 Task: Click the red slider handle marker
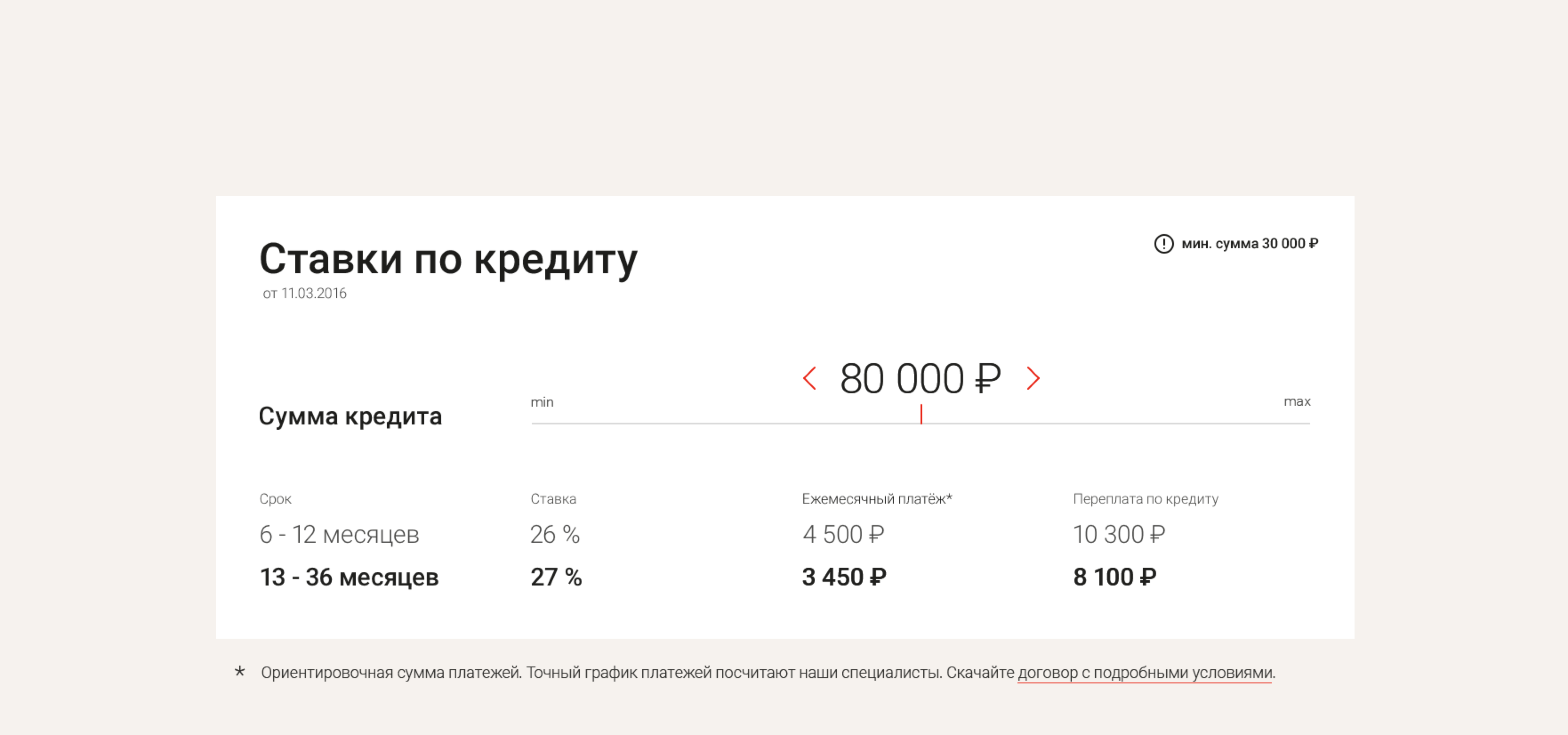click(x=921, y=414)
